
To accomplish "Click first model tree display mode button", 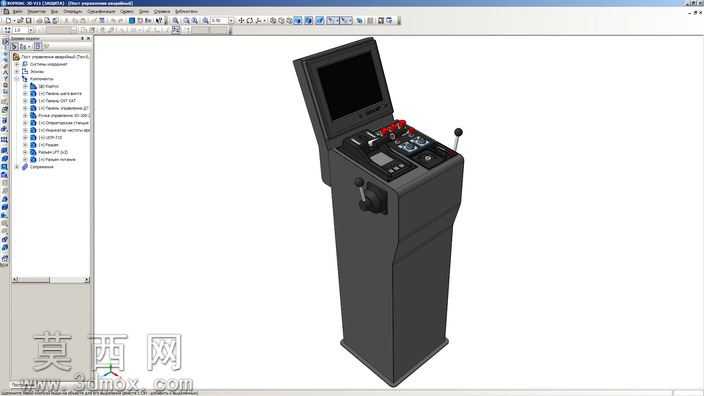I will [x=14, y=46].
